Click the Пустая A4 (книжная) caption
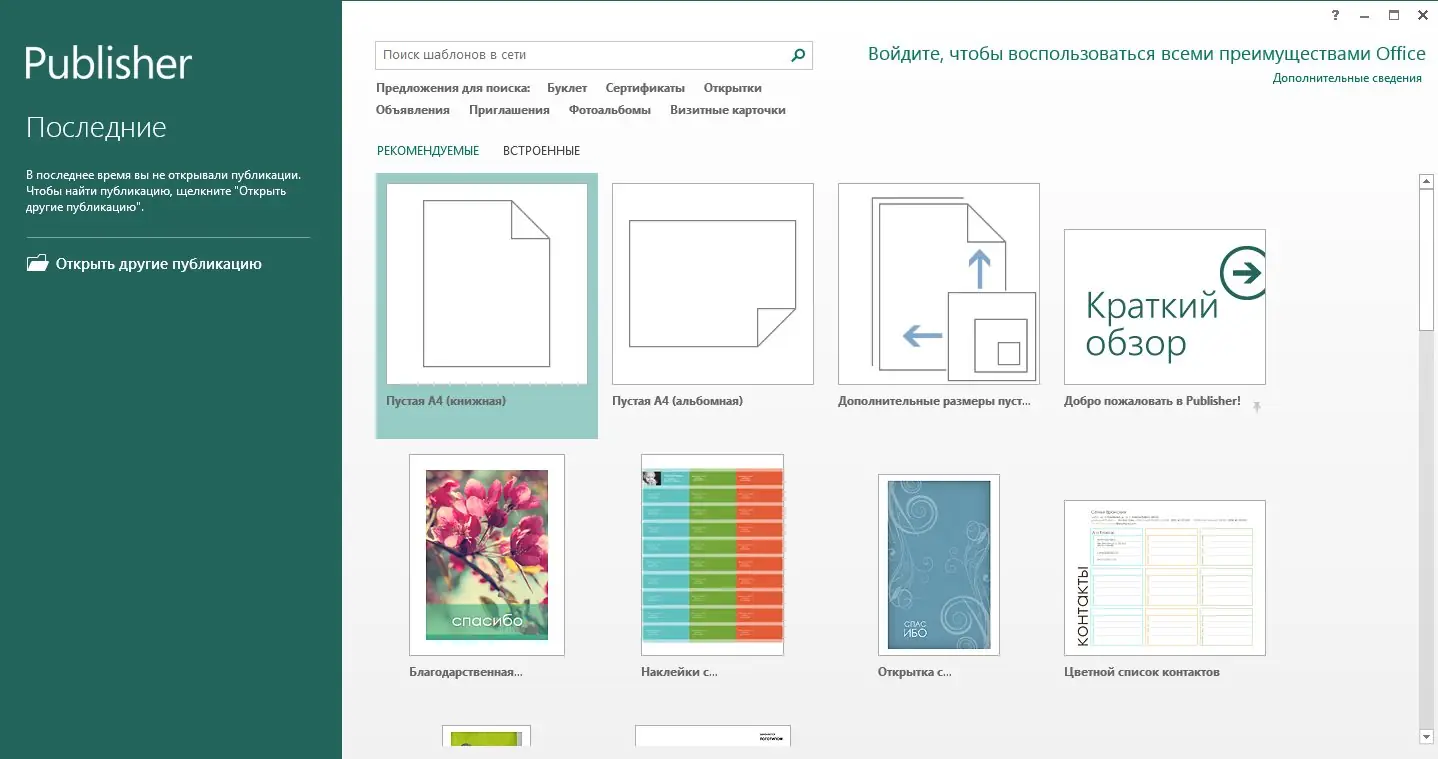1438x759 pixels. 446,401
